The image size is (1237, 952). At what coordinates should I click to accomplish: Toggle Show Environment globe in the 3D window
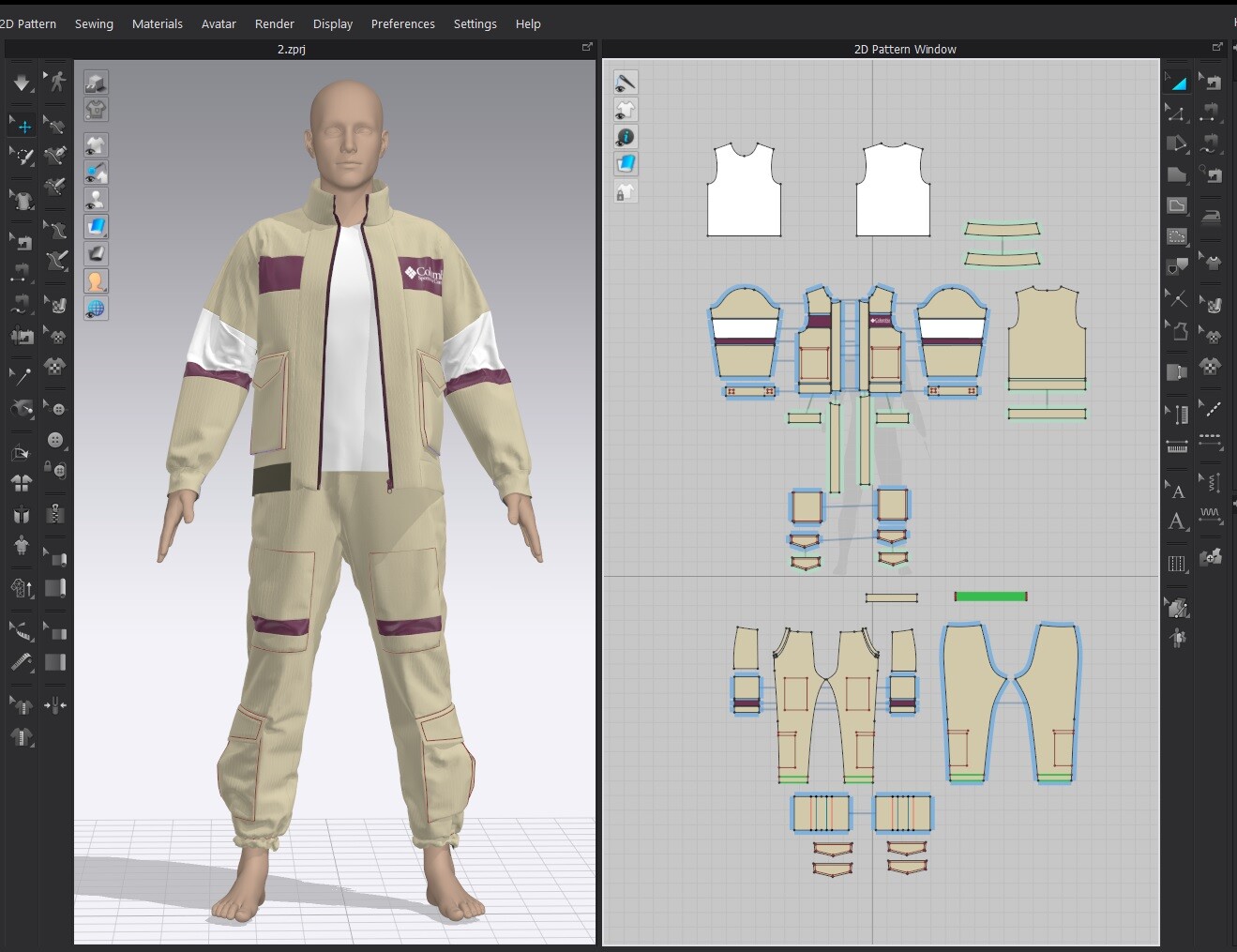tap(96, 309)
